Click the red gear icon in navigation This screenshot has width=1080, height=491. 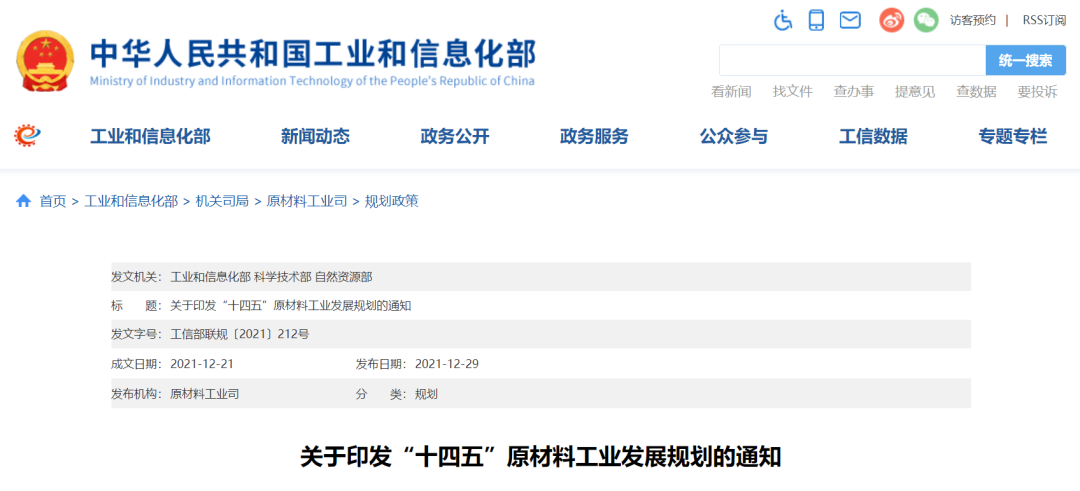click(28, 136)
